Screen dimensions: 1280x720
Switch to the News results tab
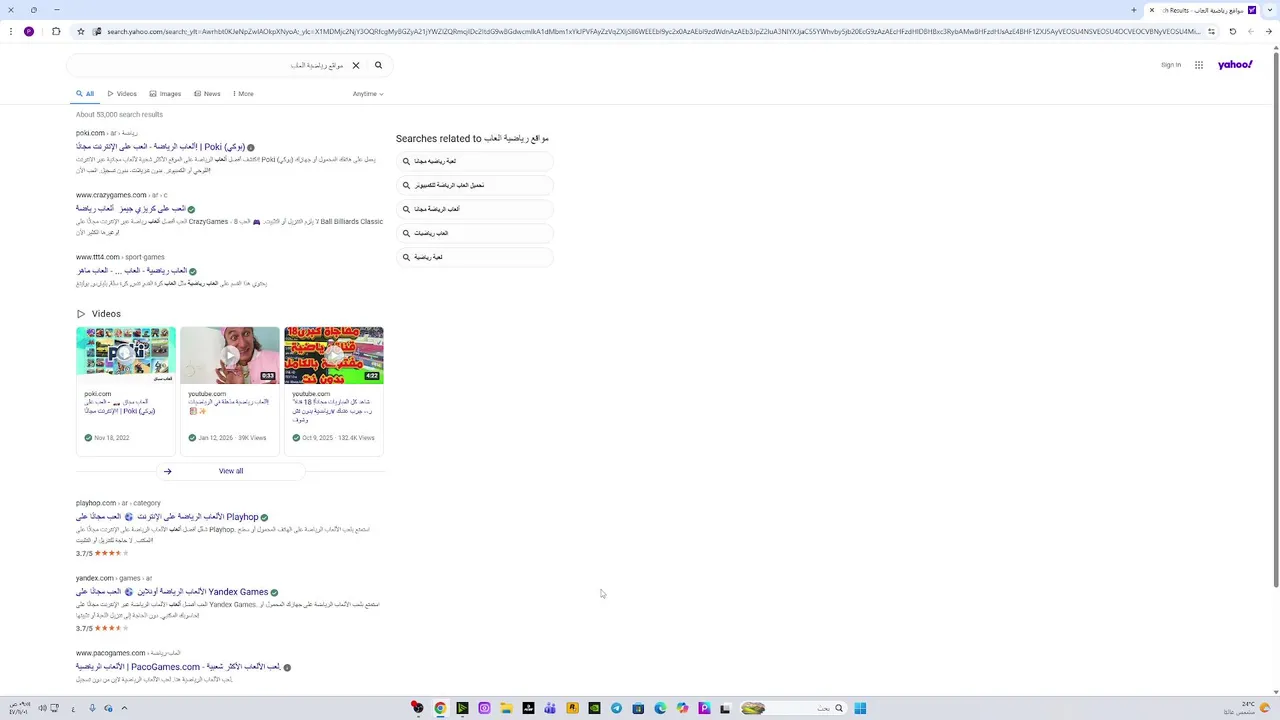[x=207, y=94]
